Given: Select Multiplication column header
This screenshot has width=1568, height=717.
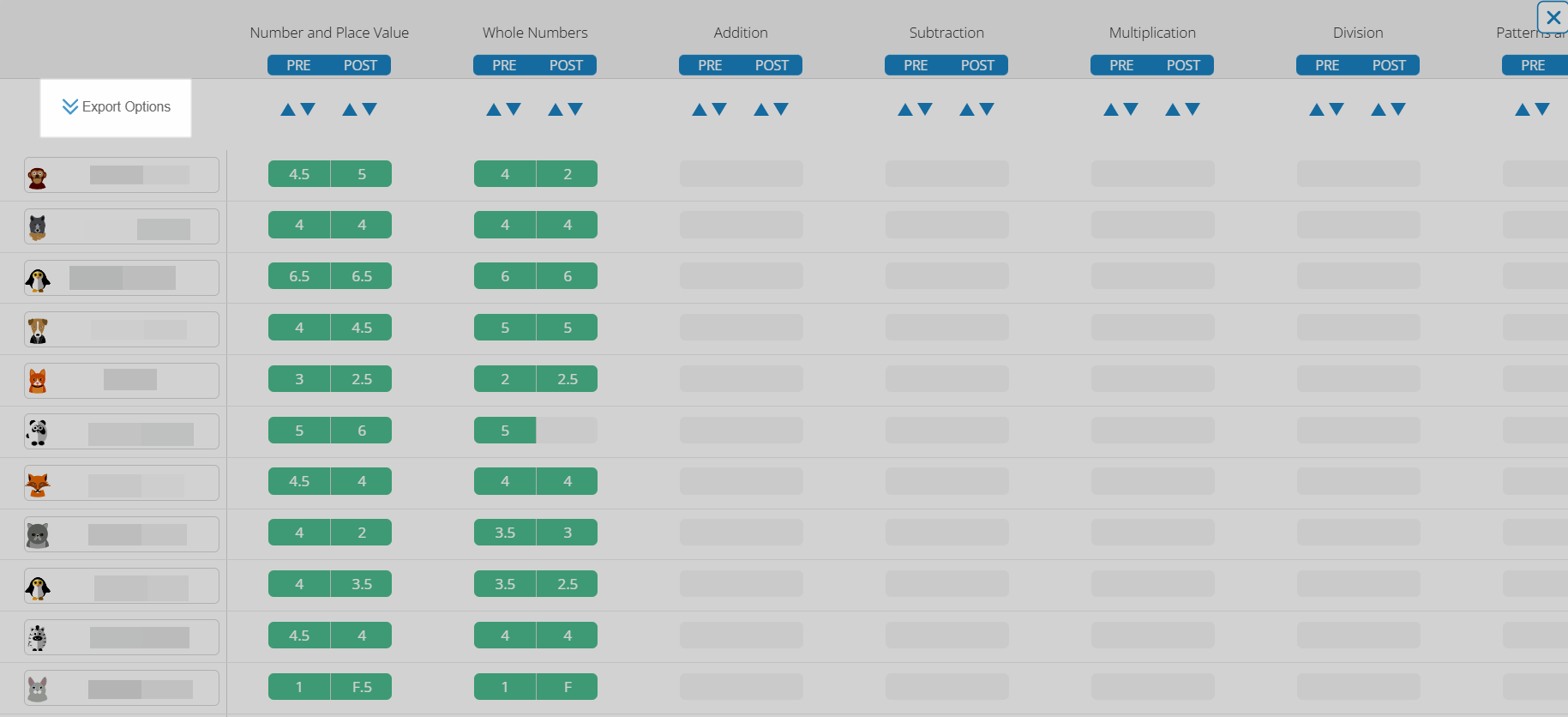Looking at the screenshot, I should coord(1152,33).
